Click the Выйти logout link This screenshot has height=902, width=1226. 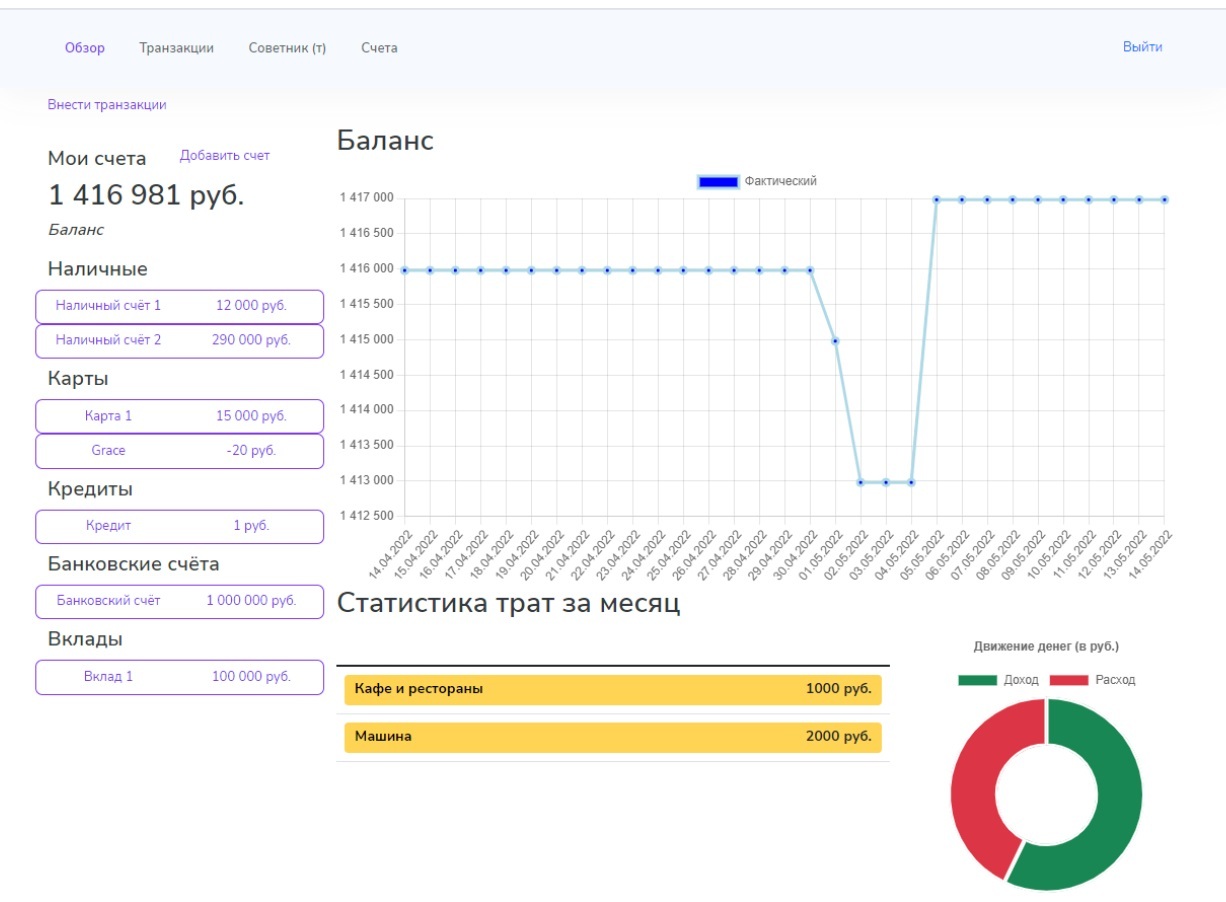[x=1142, y=47]
